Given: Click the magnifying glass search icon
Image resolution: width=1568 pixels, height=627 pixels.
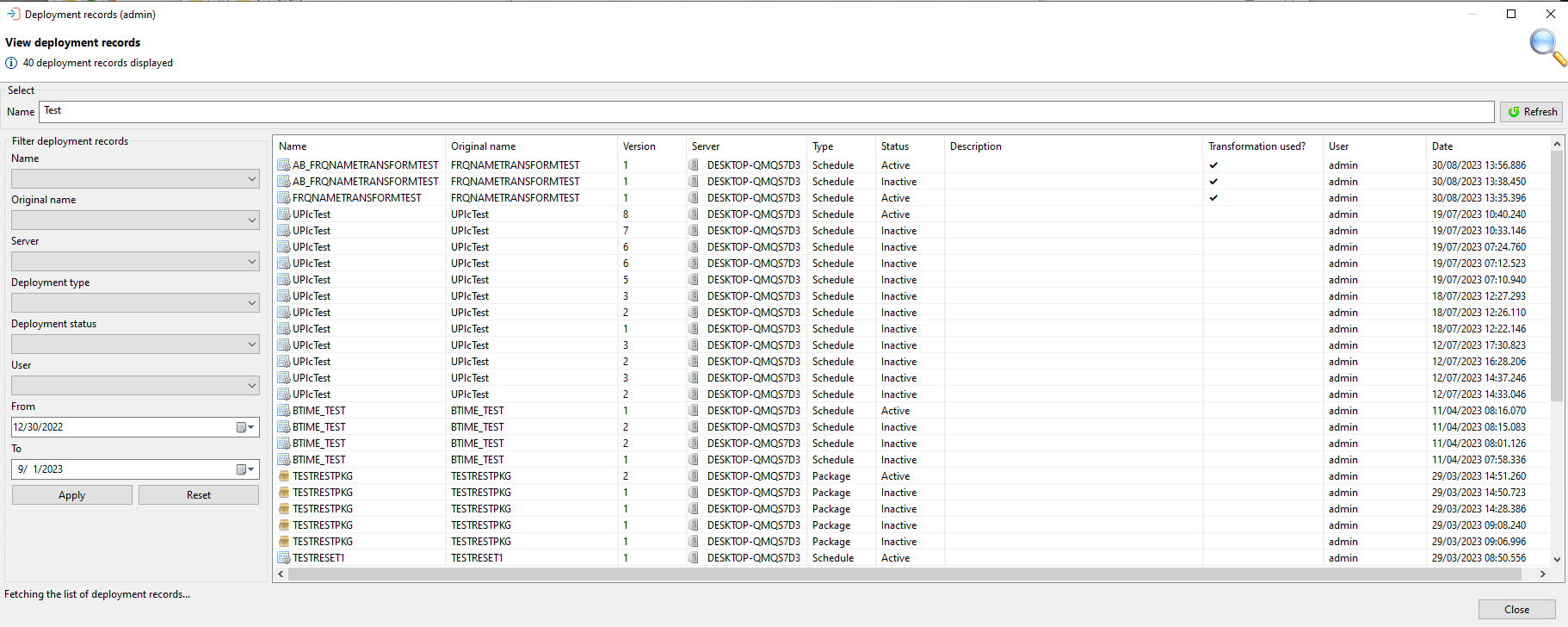Looking at the screenshot, I should pyautogui.click(x=1547, y=47).
